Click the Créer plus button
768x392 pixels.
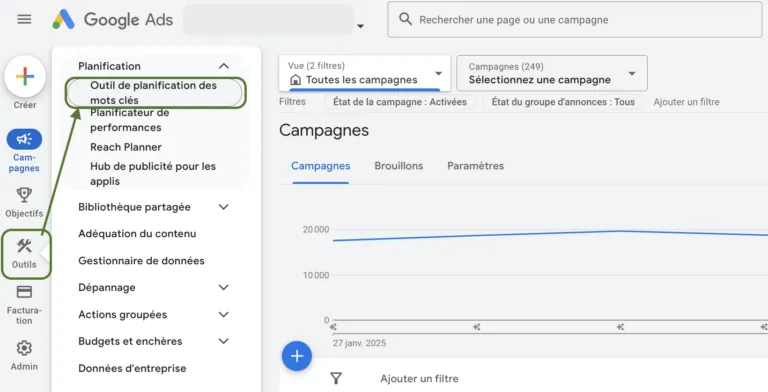point(25,76)
